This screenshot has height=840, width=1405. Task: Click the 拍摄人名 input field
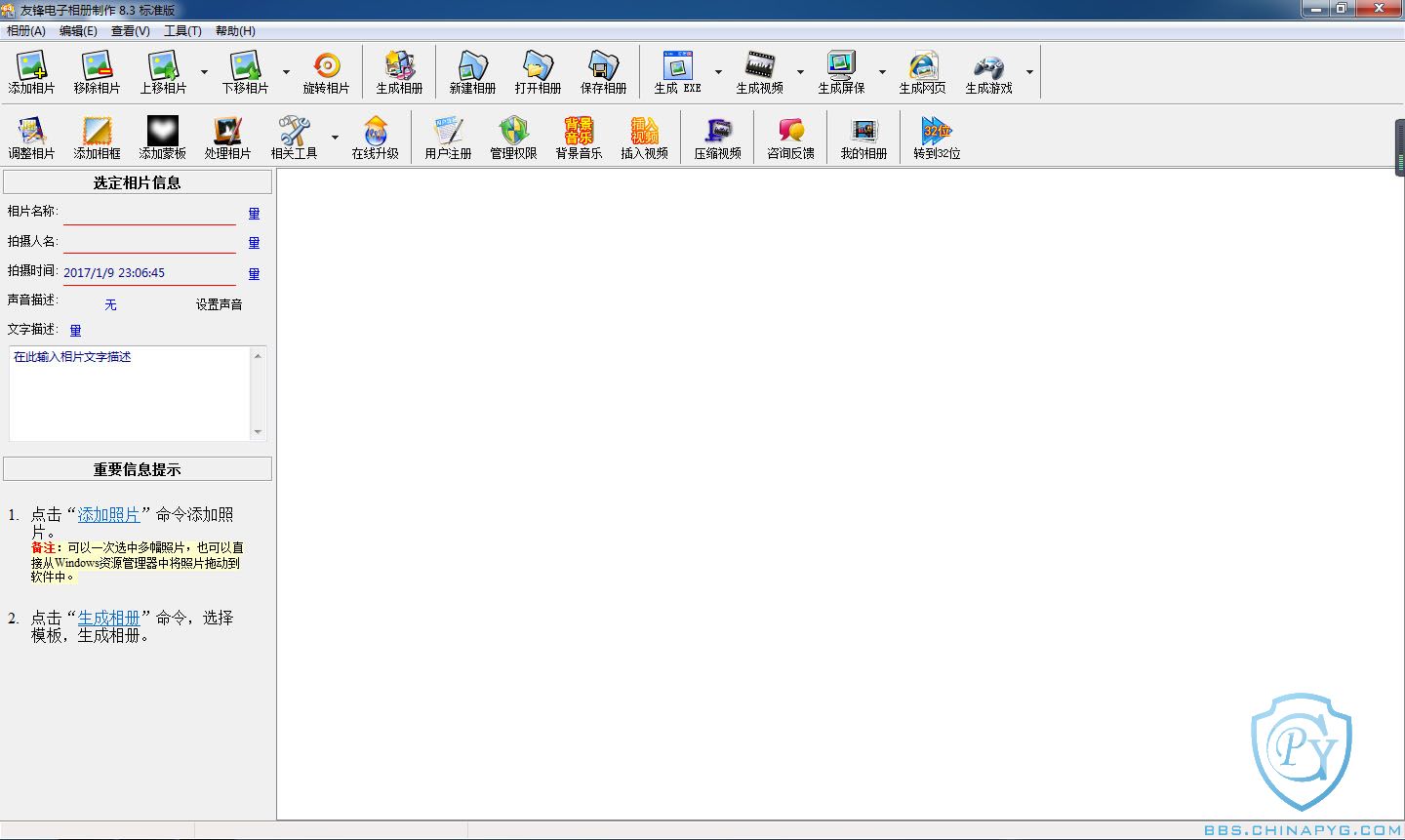point(149,243)
